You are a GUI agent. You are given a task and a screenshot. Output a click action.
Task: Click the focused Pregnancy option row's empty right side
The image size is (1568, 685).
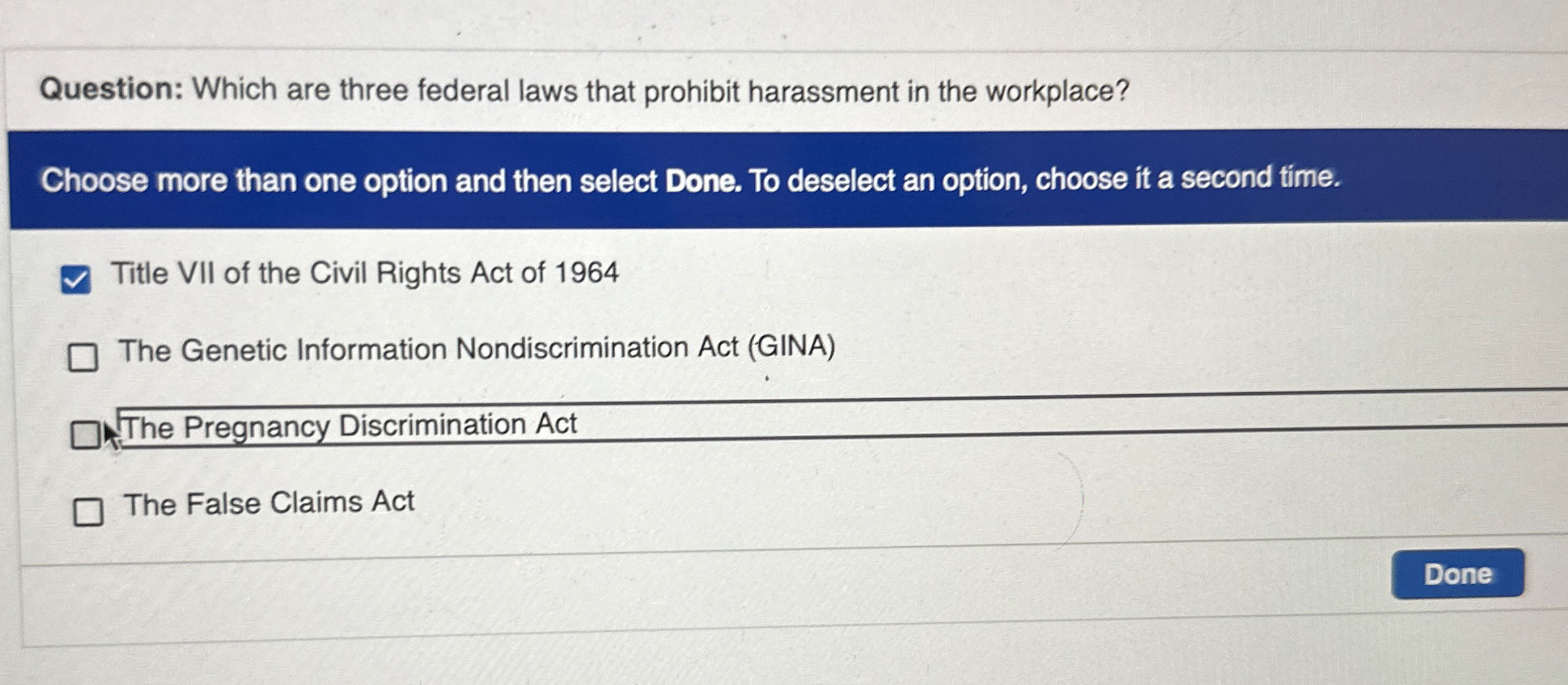pyautogui.click(x=1047, y=419)
